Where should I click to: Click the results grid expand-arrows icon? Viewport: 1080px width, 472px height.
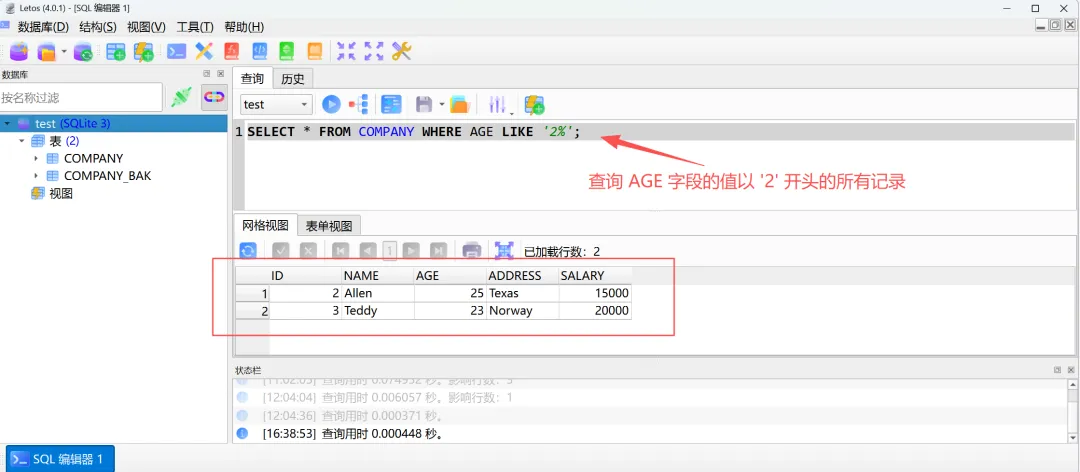pos(504,252)
